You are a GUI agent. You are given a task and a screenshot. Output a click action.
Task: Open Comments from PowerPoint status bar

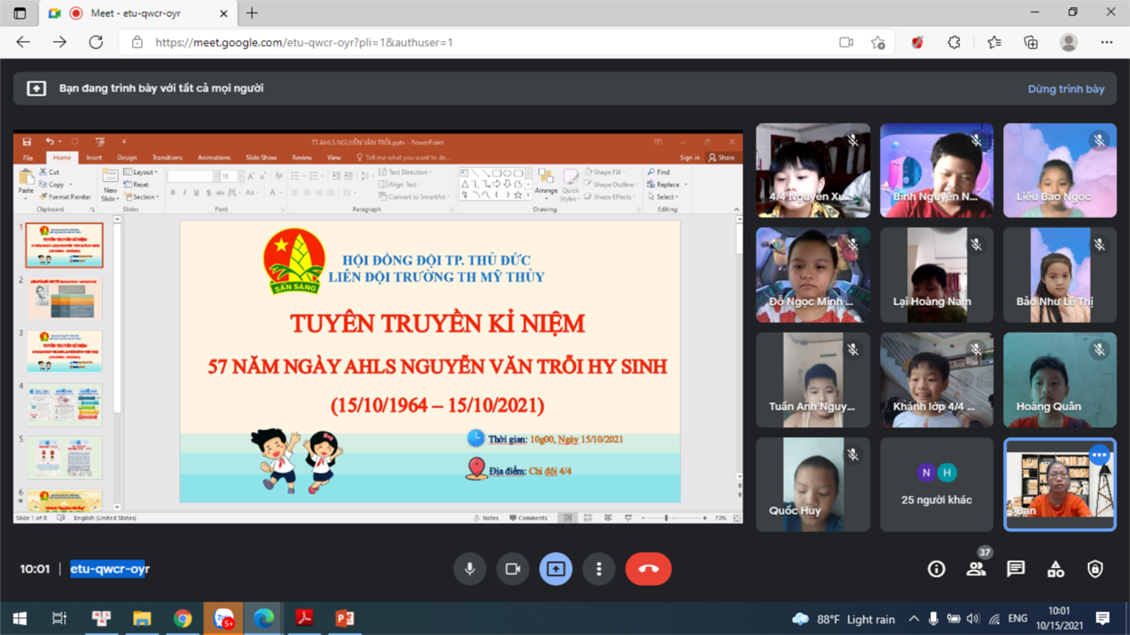click(x=528, y=518)
